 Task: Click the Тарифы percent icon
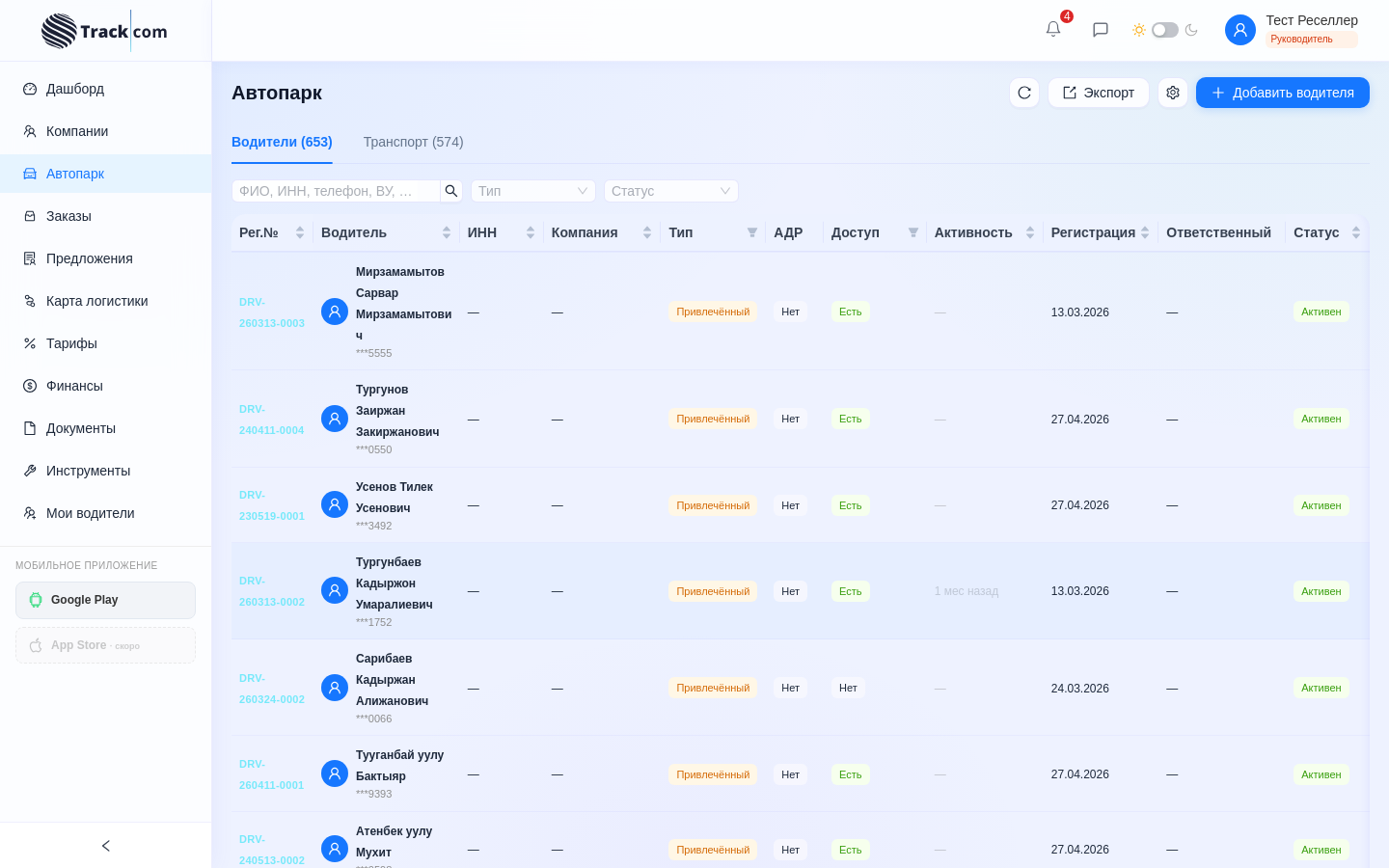point(30,343)
